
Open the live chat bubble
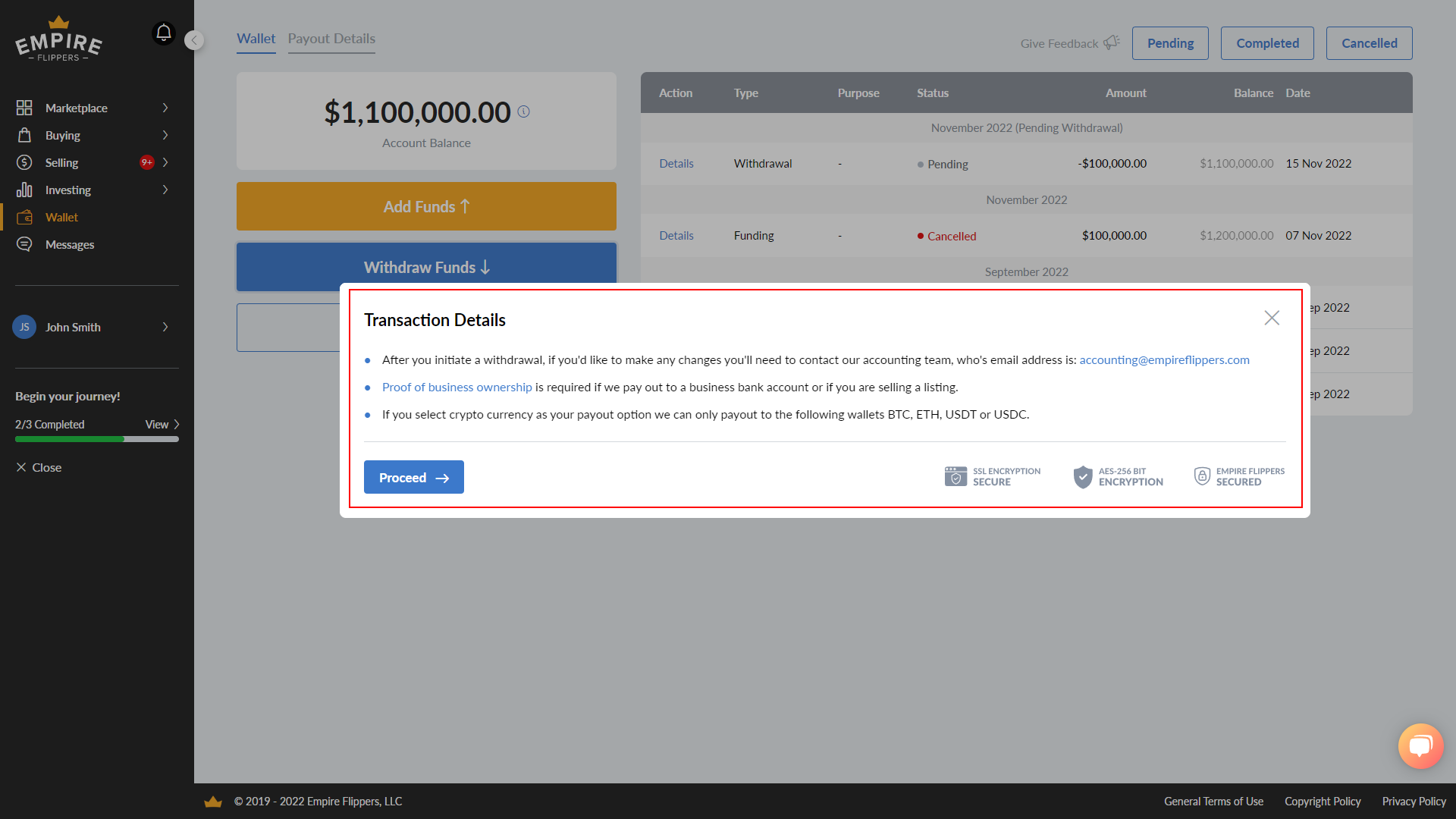[1420, 746]
